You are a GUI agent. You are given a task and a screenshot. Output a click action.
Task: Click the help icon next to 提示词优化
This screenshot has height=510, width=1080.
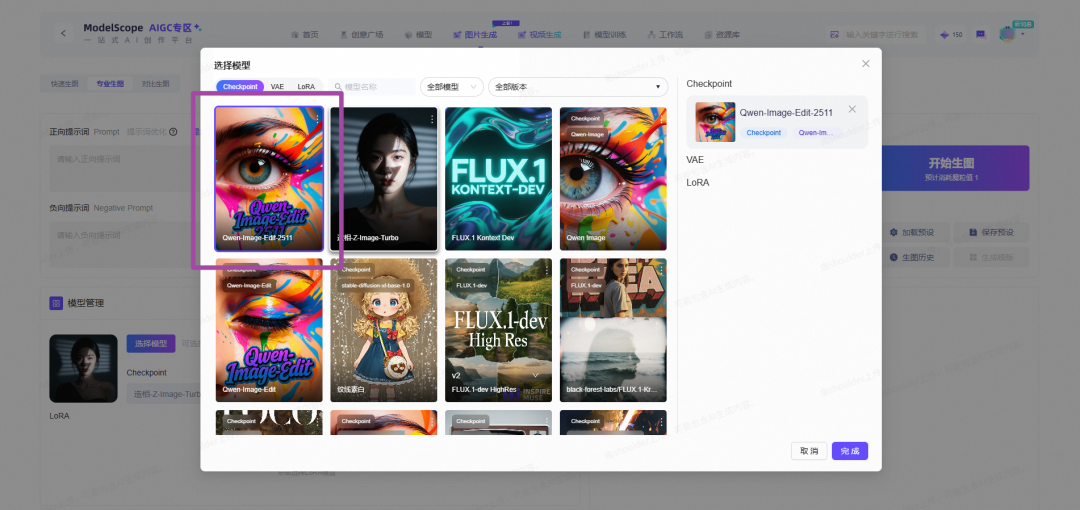(x=174, y=132)
